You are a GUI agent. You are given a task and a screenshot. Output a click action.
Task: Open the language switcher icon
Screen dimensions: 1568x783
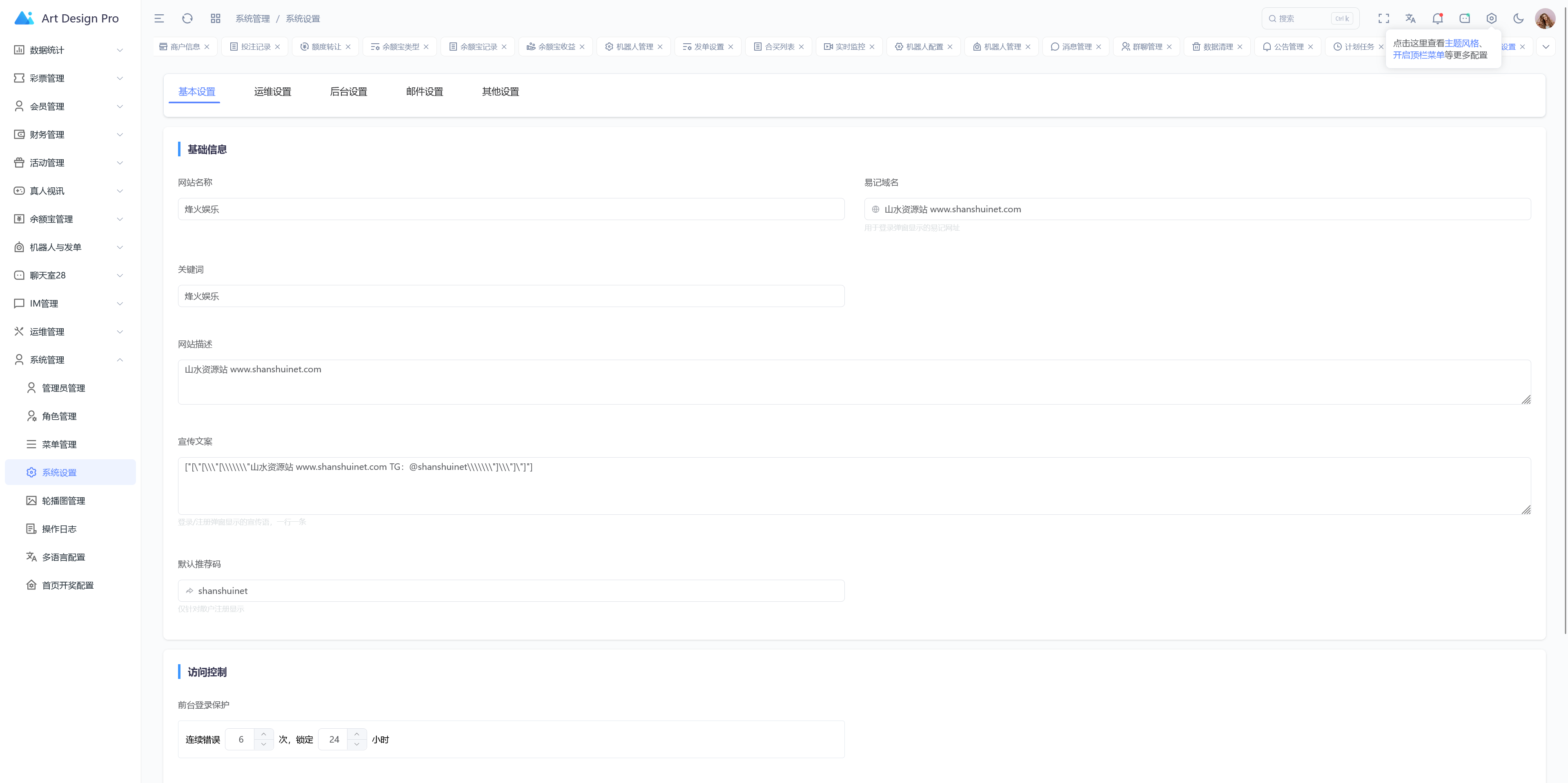tap(1410, 18)
